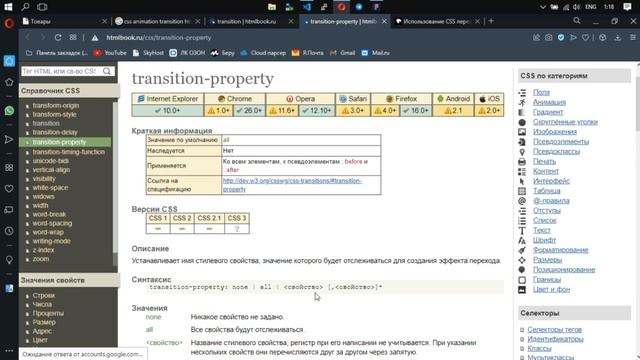Open downloads icon in address bar

pos(618,38)
